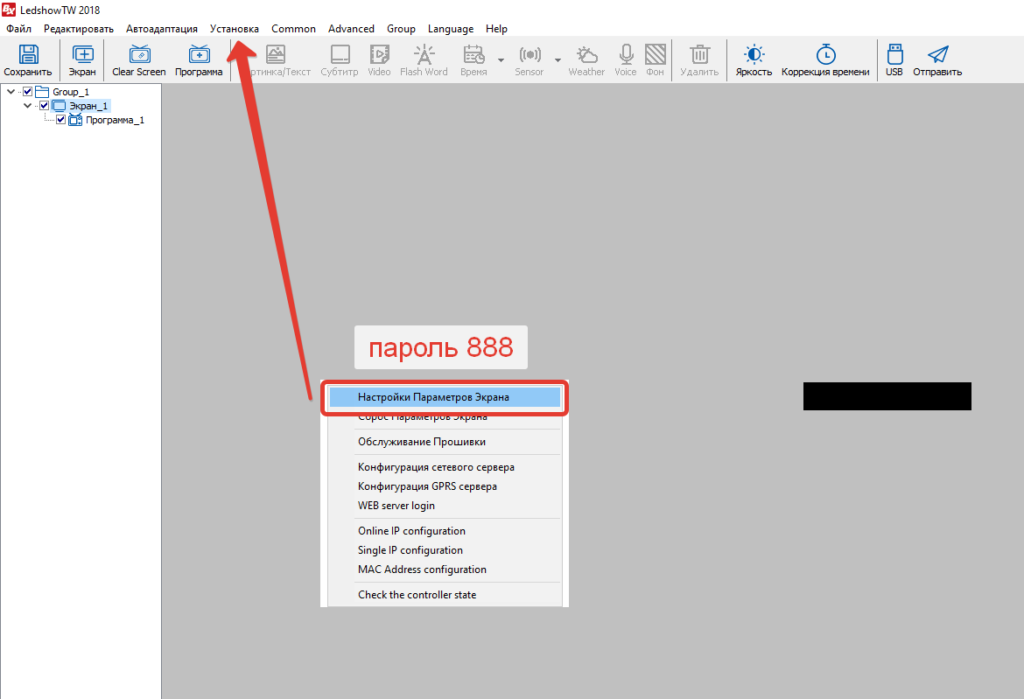Open the Language menu

[451, 29]
